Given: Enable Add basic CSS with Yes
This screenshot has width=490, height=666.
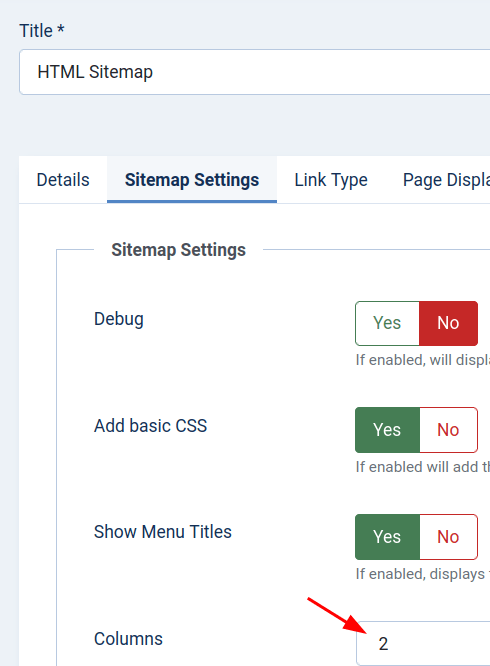Looking at the screenshot, I should click(387, 430).
